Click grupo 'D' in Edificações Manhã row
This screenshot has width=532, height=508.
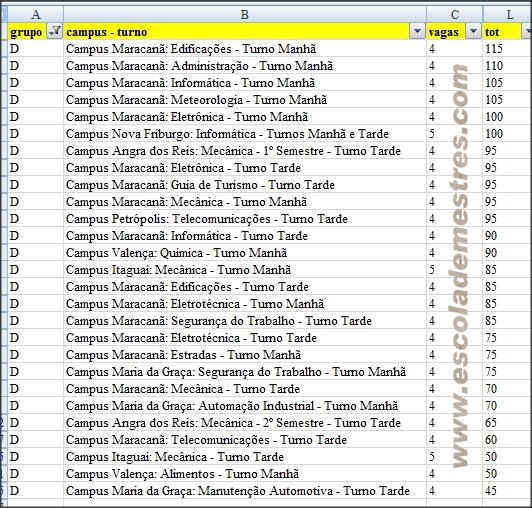point(14,49)
